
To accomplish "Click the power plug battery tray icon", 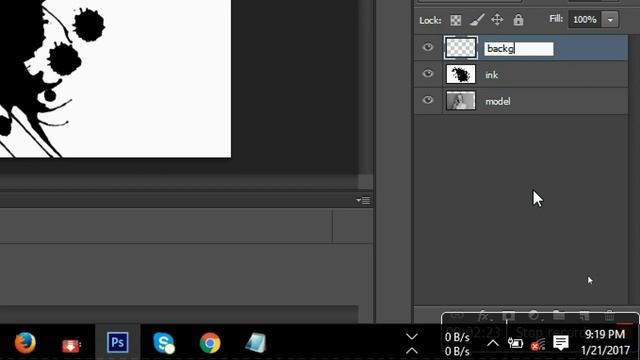I will click(516, 343).
